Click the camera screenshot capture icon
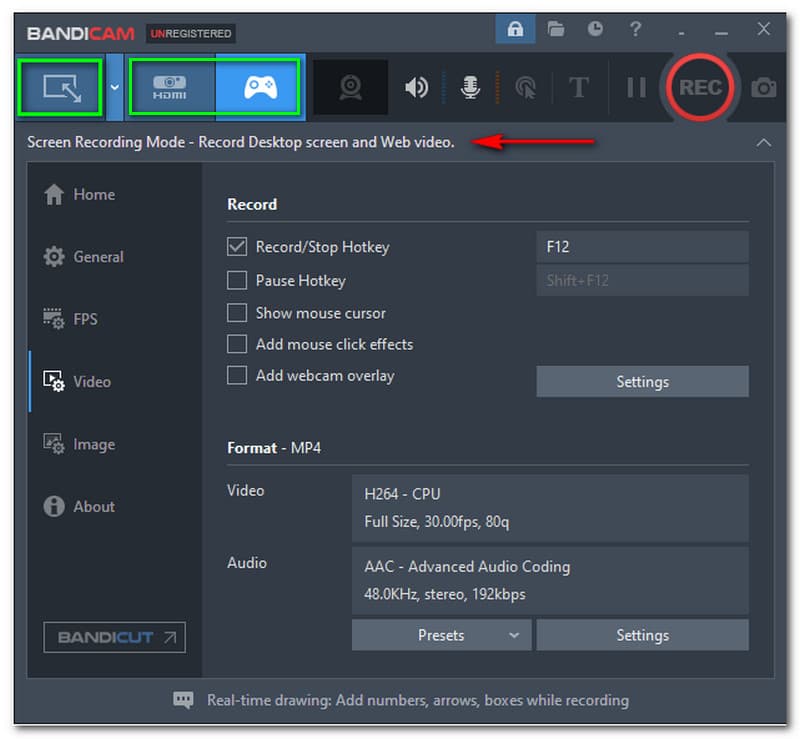Viewport: 800px width, 739px height. point(764,88)
